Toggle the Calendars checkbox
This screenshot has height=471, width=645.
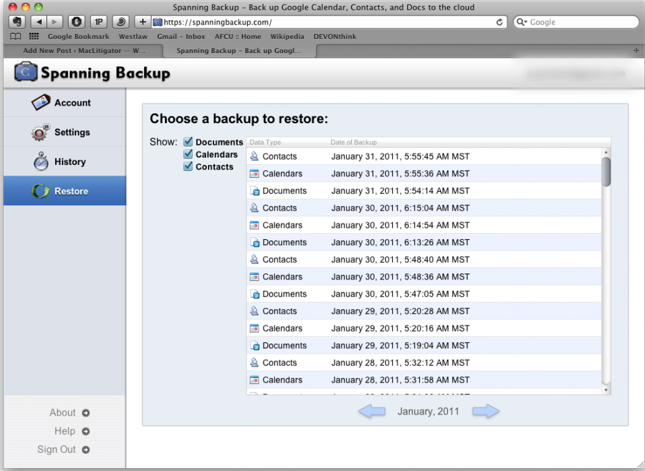188,155
